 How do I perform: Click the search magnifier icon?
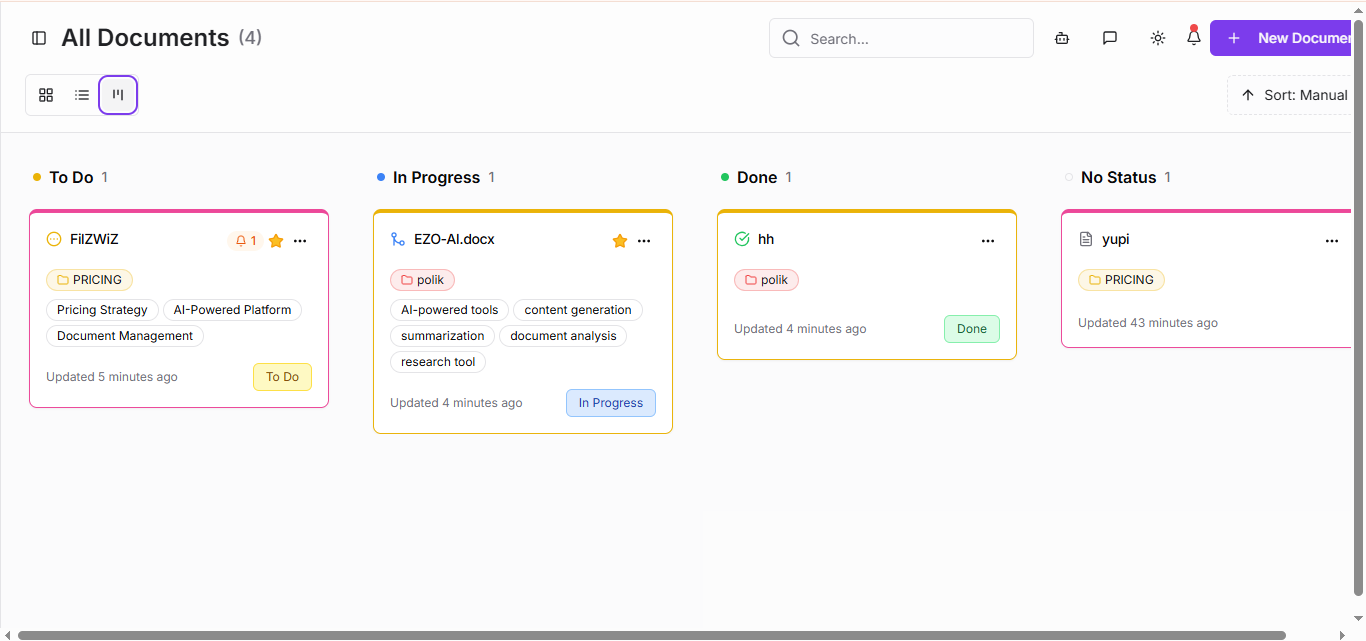(791, 38)
